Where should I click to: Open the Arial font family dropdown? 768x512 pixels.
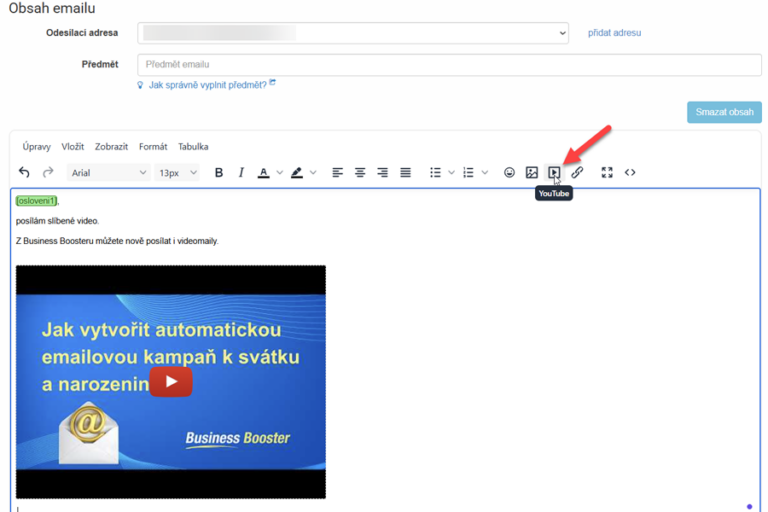click(109, 173)
